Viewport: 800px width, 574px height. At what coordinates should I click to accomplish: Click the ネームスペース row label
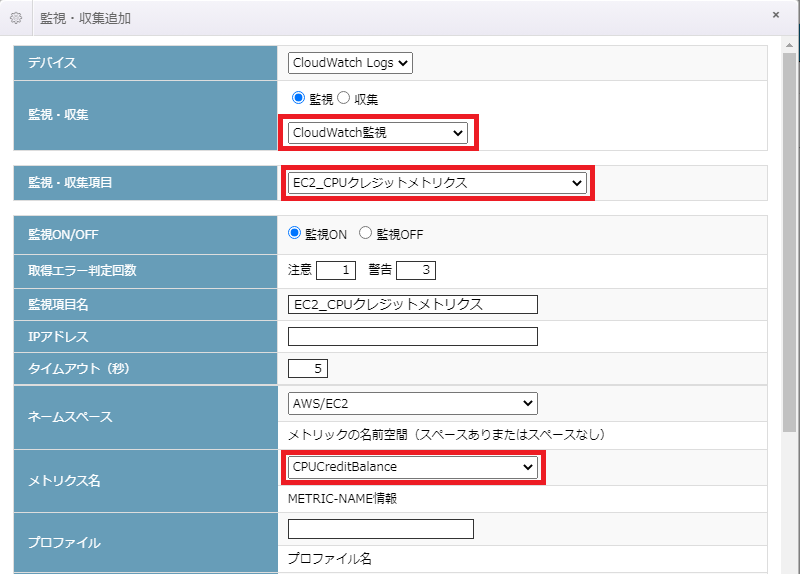point(70,417)
